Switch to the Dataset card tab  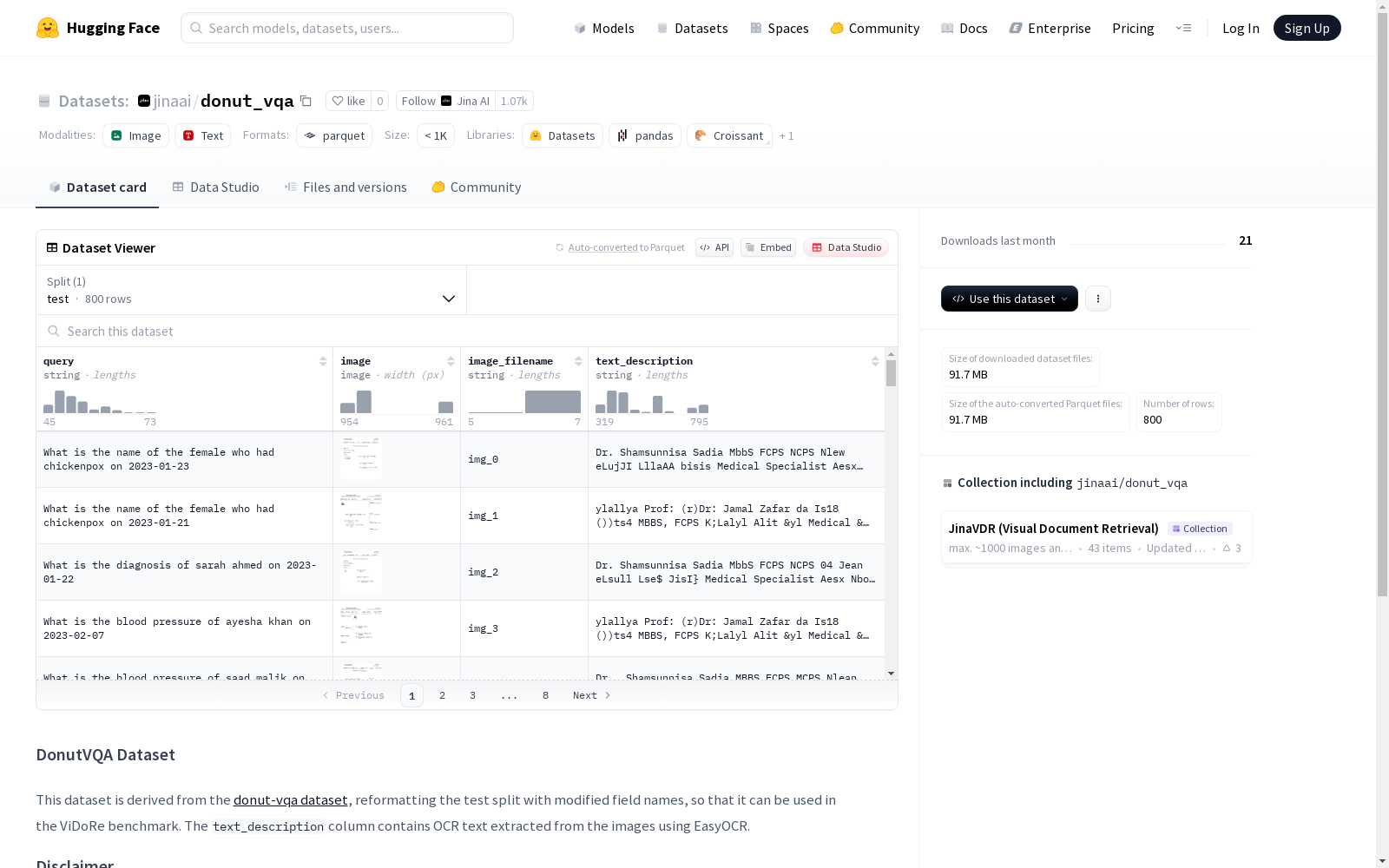[x=97, y=187]
